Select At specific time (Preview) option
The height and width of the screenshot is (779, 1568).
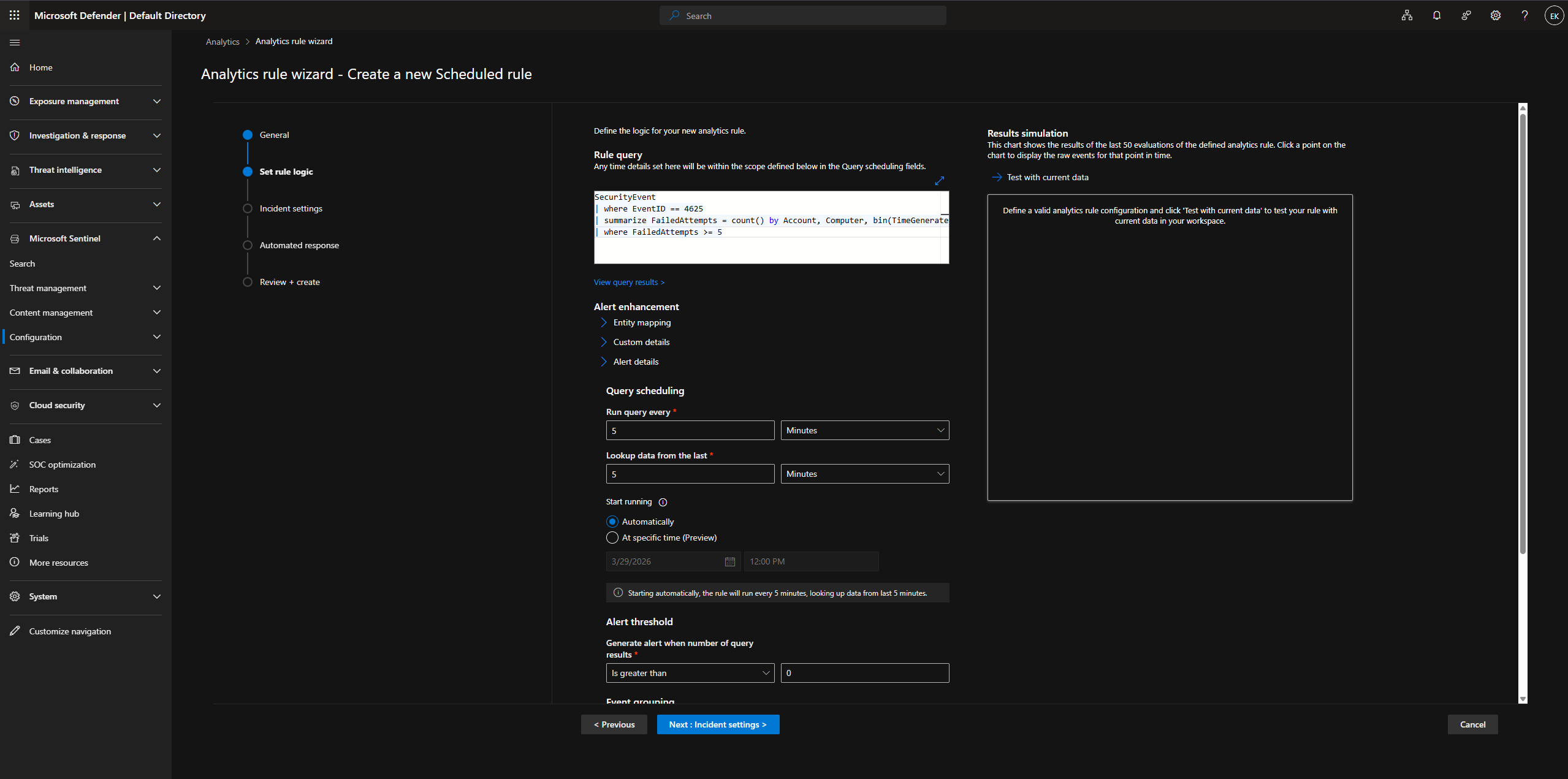click(x=612, y=538)
